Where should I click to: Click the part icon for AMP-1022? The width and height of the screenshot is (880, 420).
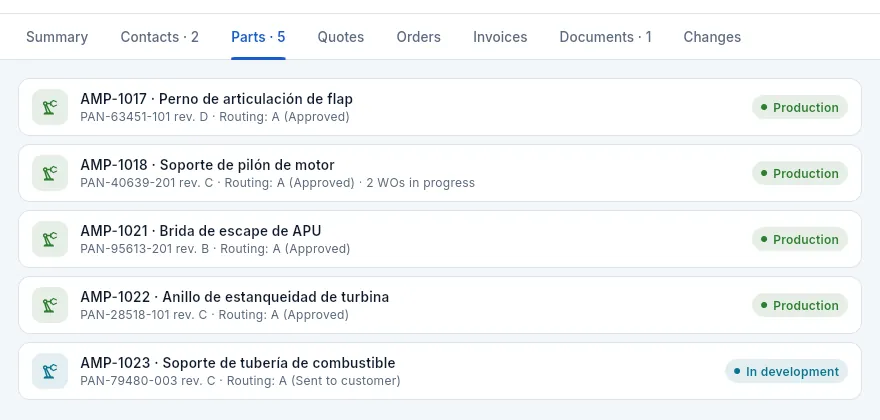point(50,305)
